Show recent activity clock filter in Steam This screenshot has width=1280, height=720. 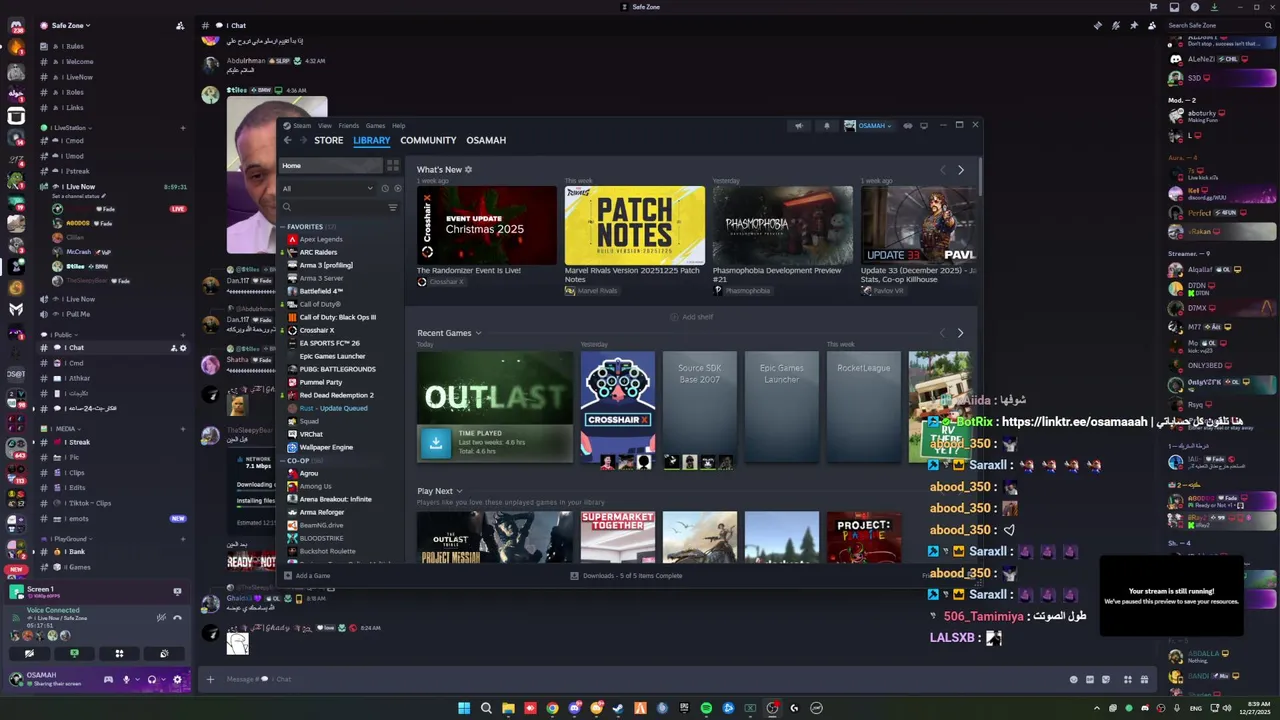pos(385,188)
